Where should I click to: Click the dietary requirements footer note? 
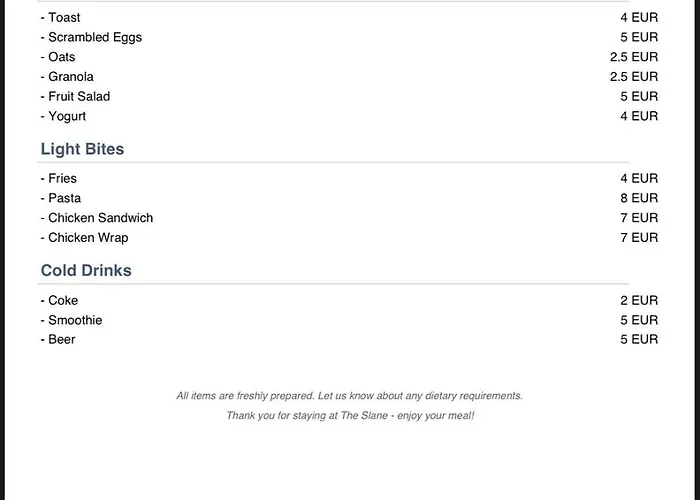pos(349,396)
